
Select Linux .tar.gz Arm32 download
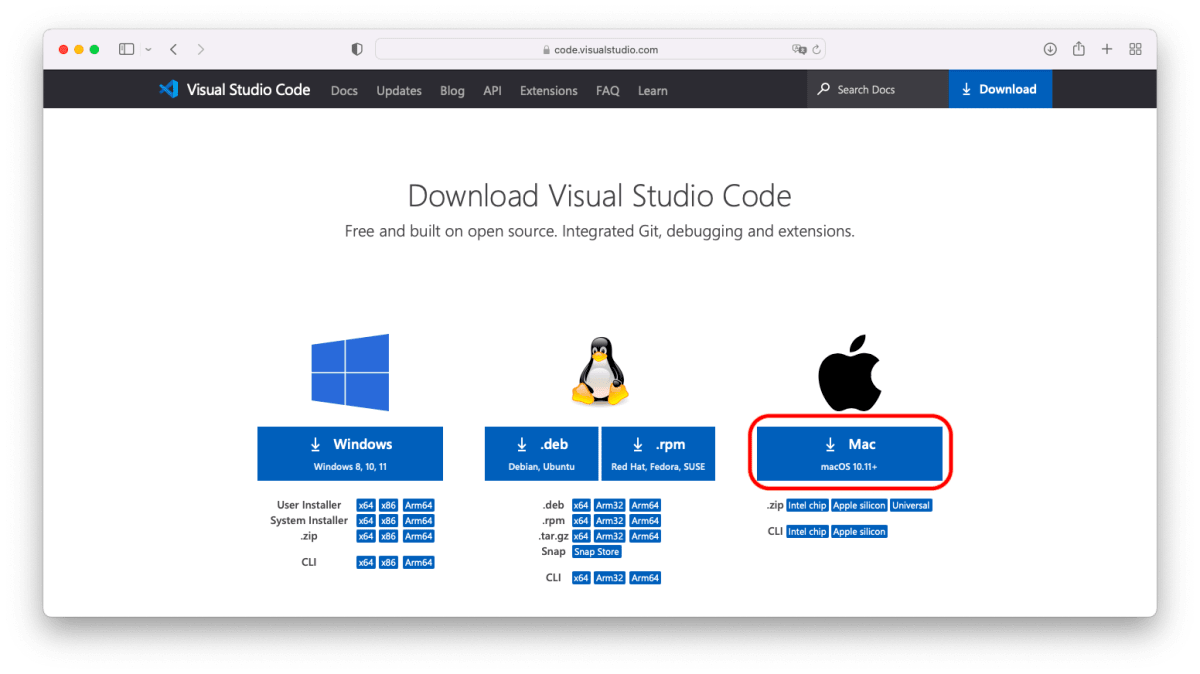point(609,536)
